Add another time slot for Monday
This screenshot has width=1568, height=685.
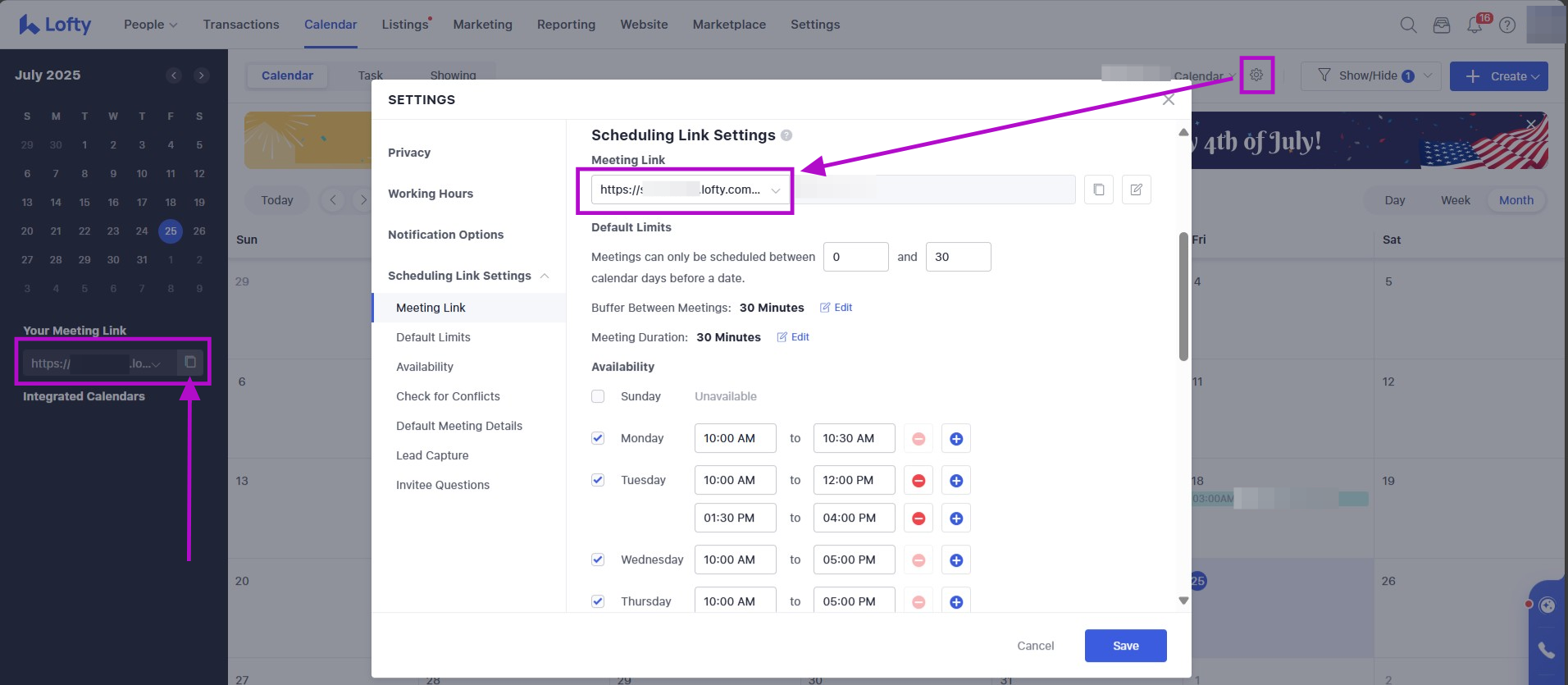(x=955, y=439)
